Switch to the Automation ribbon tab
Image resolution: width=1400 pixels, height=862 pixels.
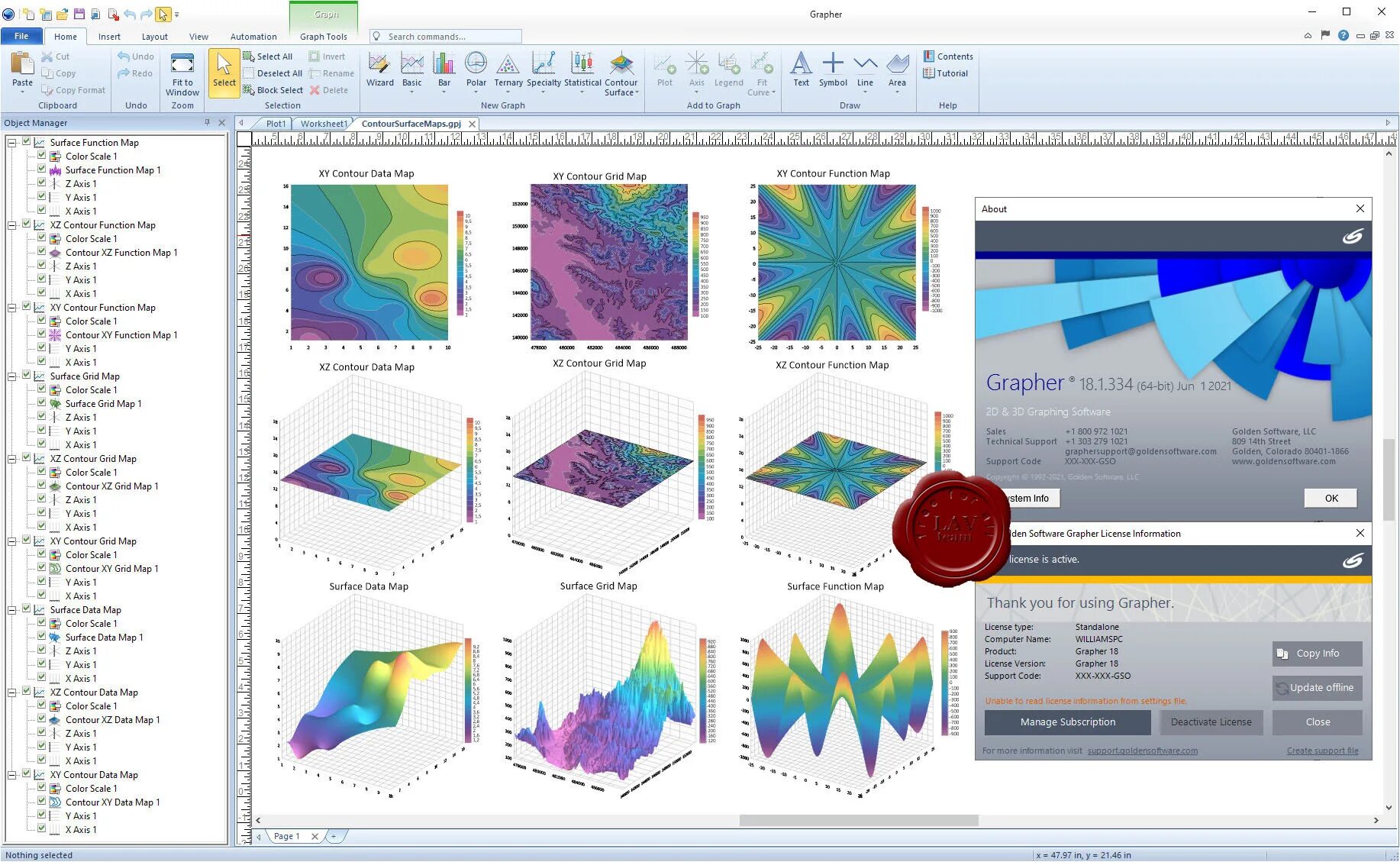[253, 36]
